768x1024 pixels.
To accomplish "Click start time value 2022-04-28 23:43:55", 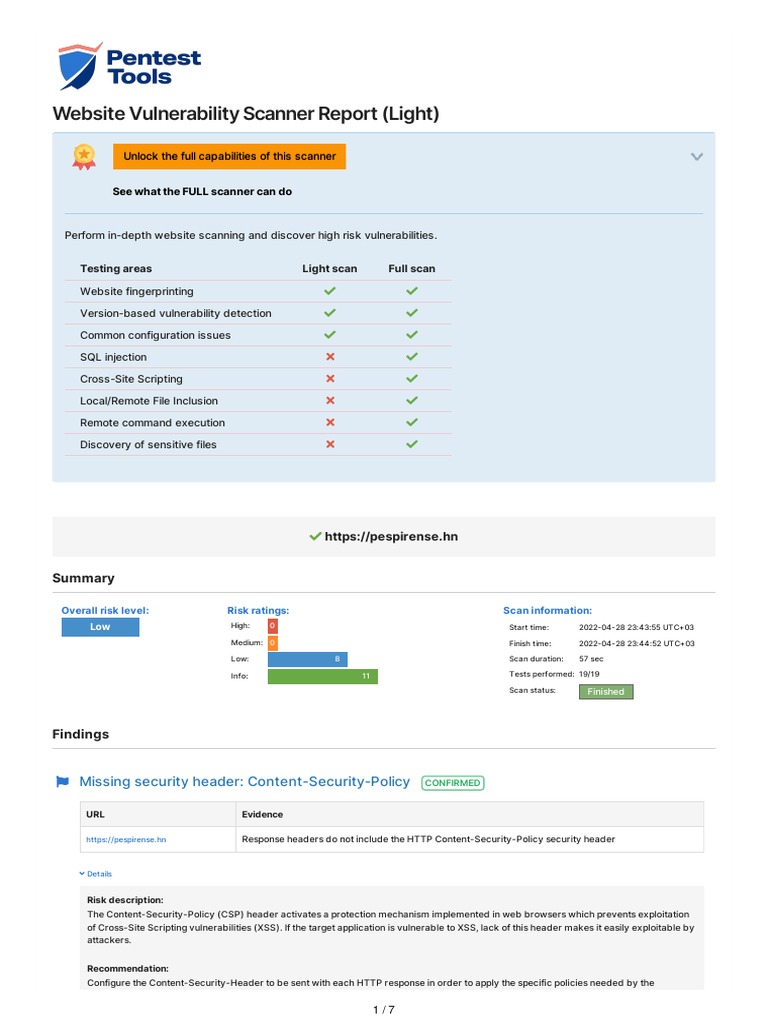I will click(x=636, y=627).
